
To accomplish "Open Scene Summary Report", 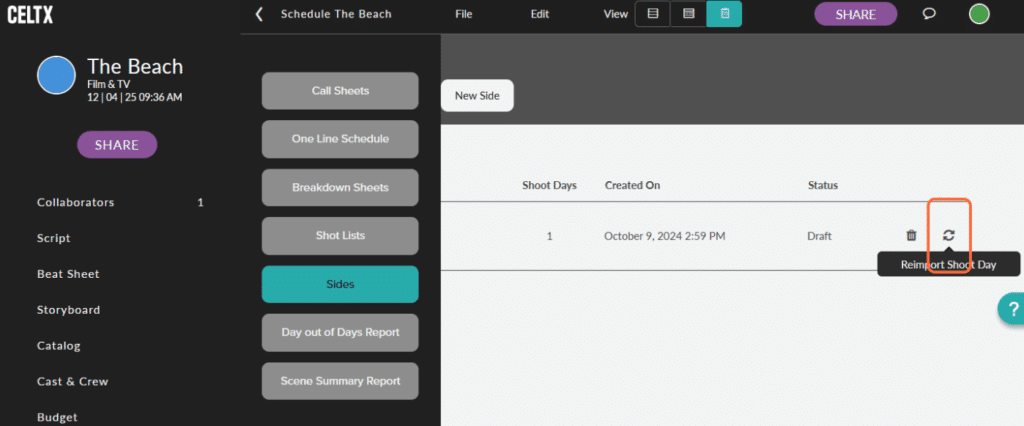I will (x=340, y=381).
